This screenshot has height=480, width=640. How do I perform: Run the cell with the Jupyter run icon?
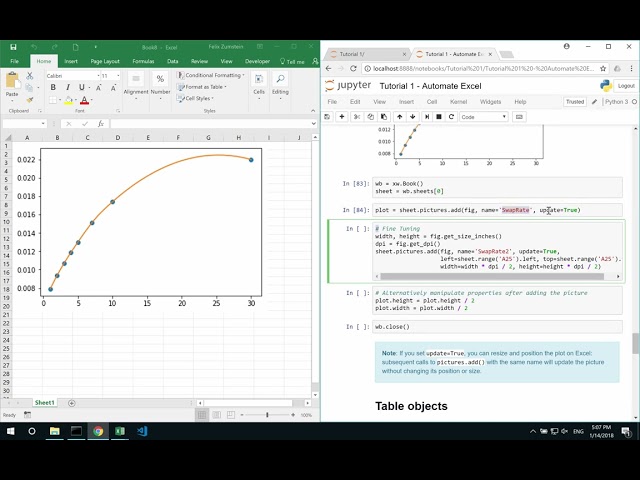pyautogui.click(x=427, y=117)
